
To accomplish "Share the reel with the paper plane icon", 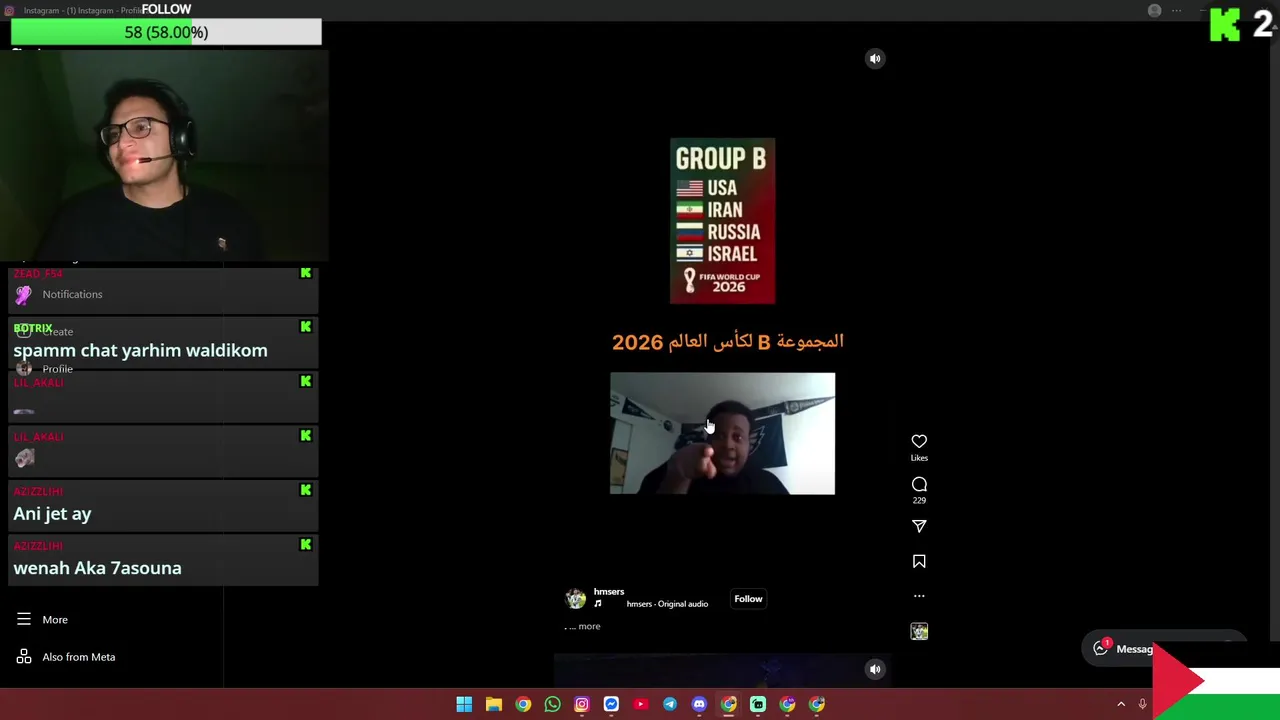I will [x=919, y=526].
